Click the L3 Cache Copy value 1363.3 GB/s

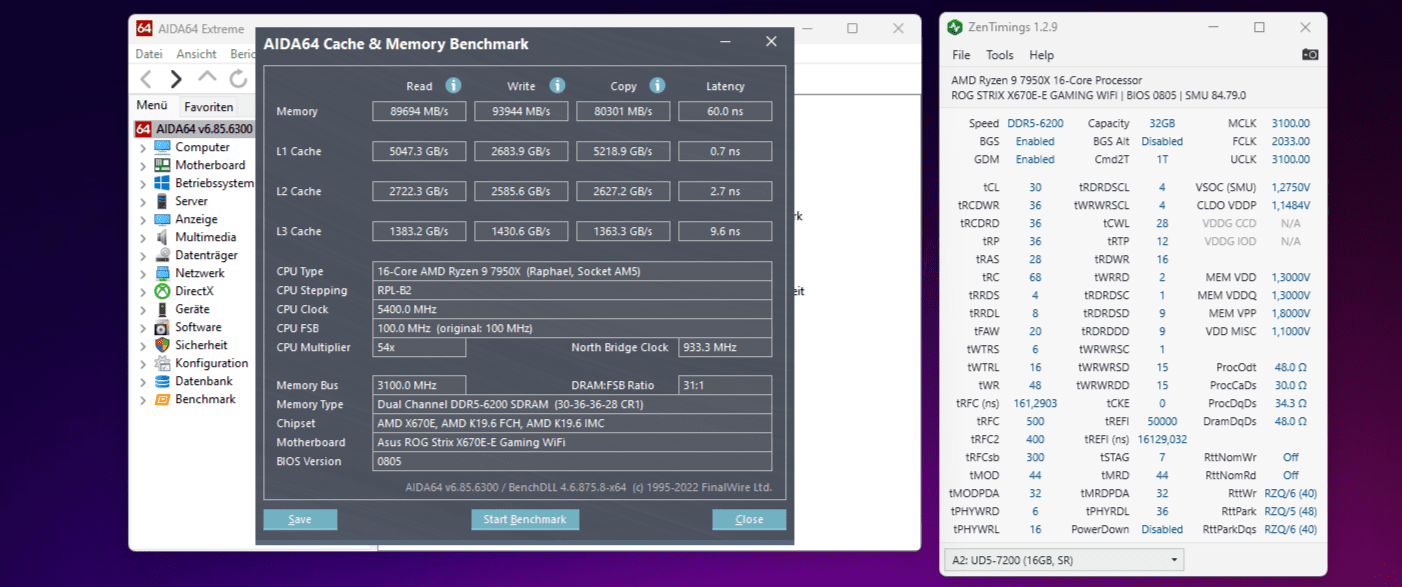623,232
